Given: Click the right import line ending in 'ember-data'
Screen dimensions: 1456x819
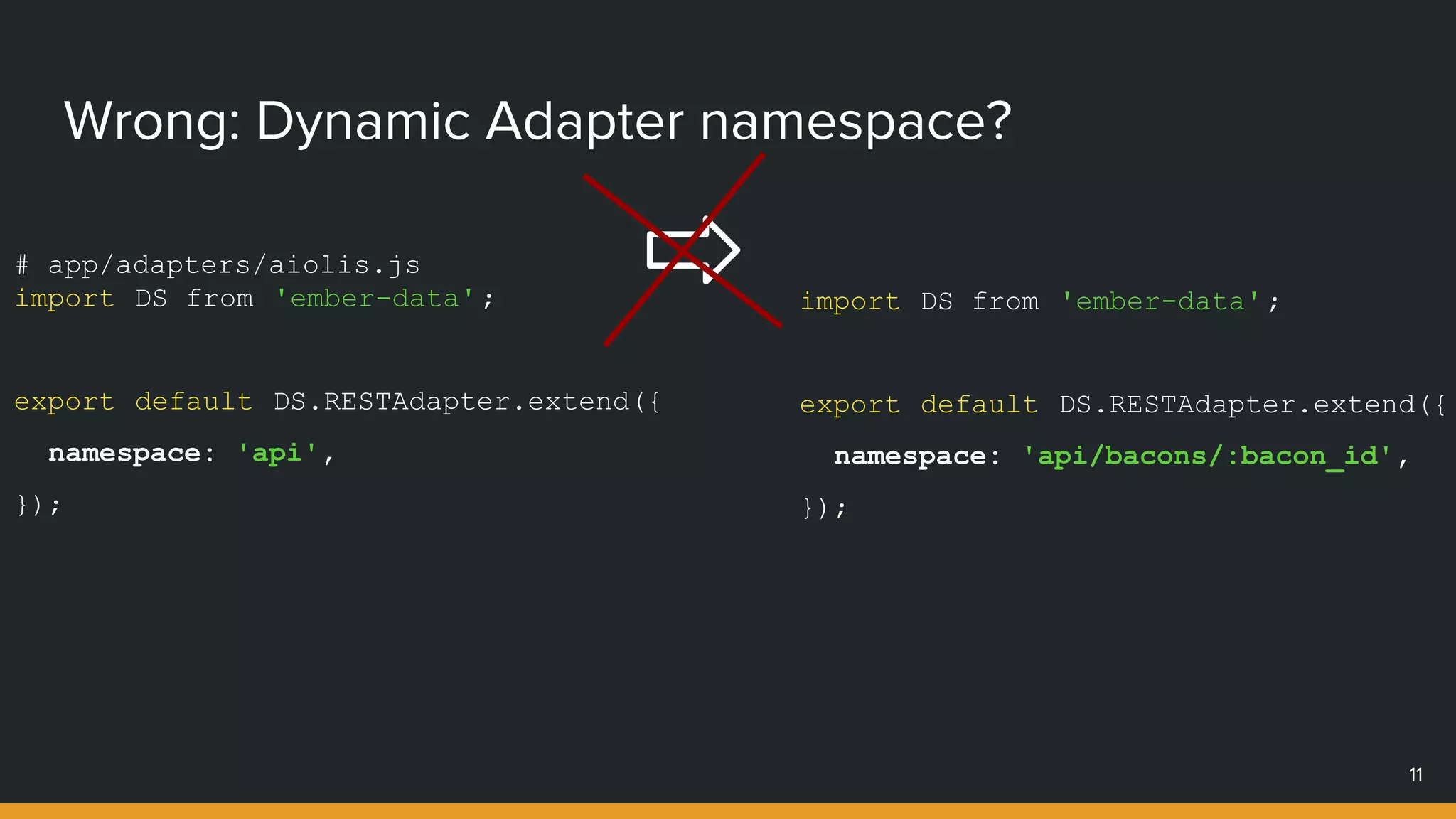Looking at the screenshot, I should point(1039,301).
